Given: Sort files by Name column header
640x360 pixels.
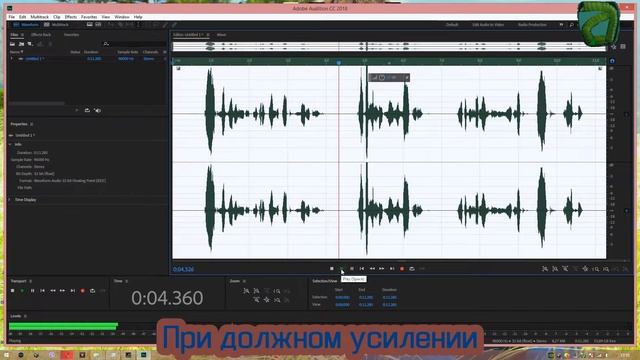Looking at the screenshot, I should tap(16, 52).
